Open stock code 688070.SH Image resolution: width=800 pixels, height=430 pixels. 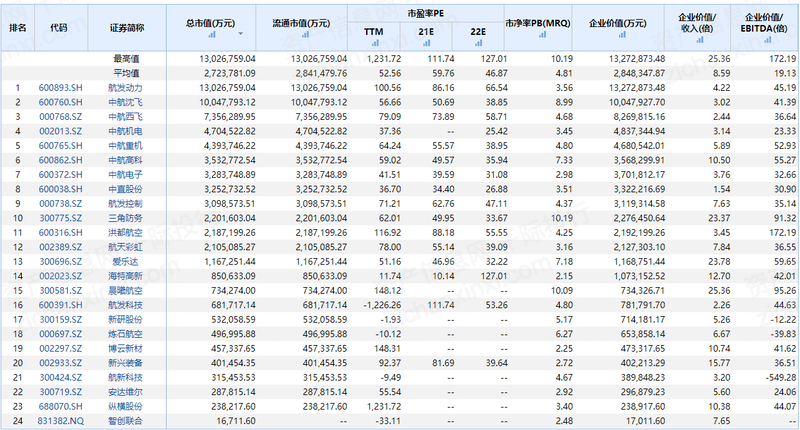pos(60,407)
